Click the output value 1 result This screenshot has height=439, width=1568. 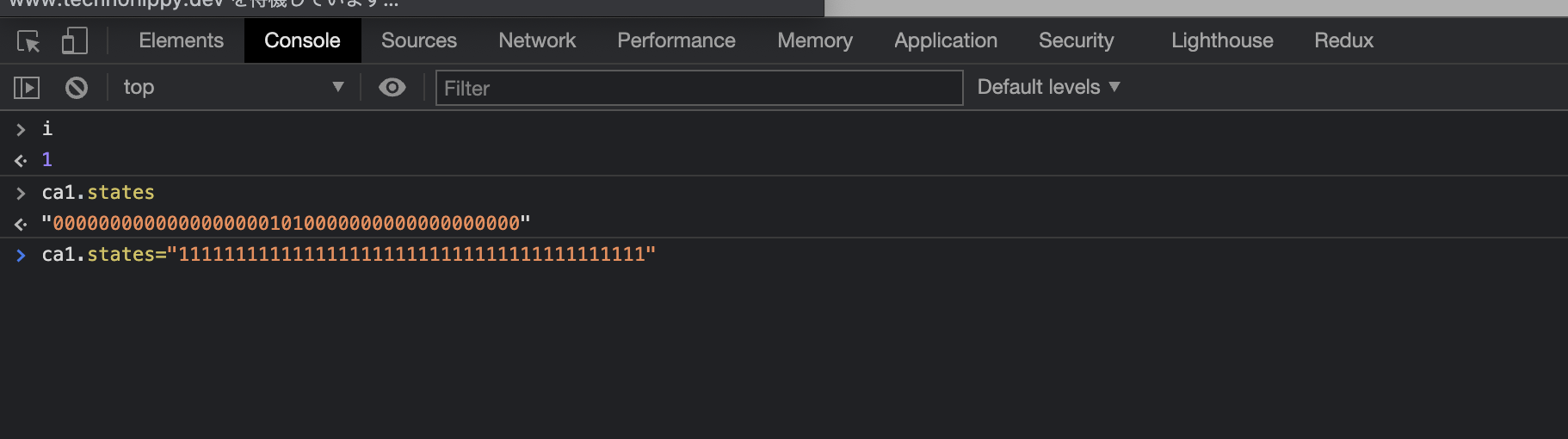[47, 159]
